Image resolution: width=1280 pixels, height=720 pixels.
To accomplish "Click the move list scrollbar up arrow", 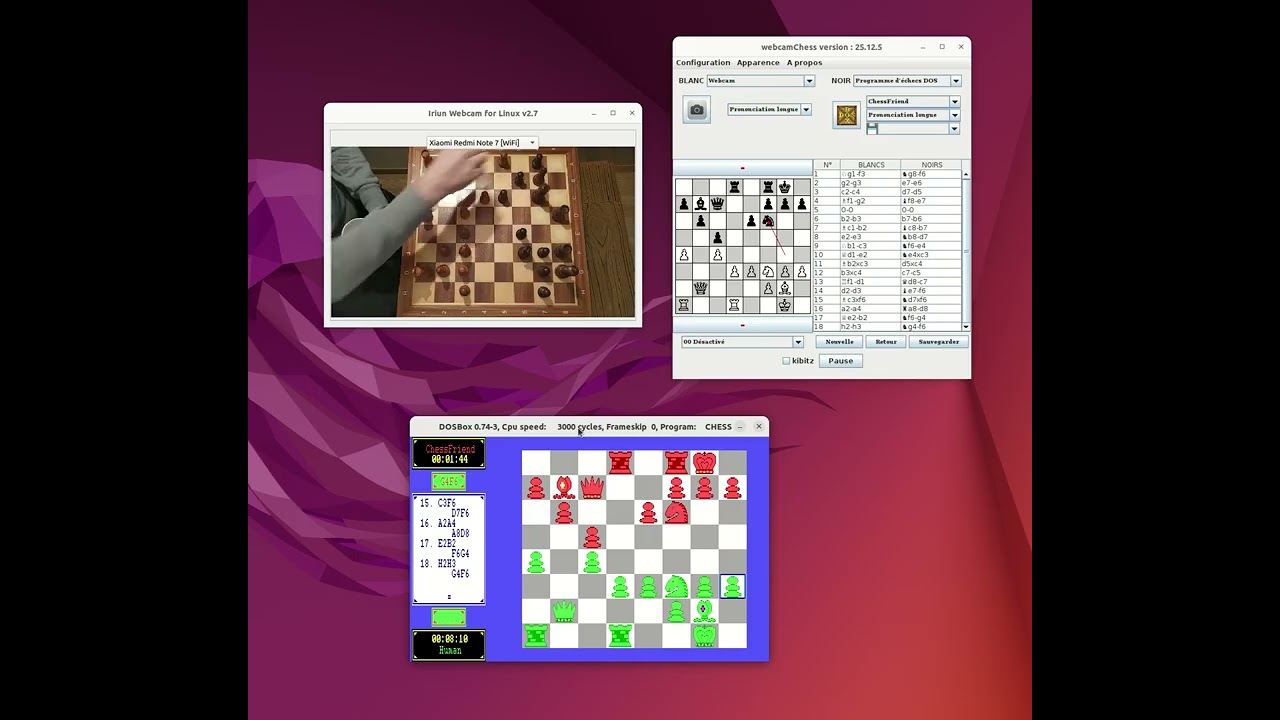I will coord(965,175).
